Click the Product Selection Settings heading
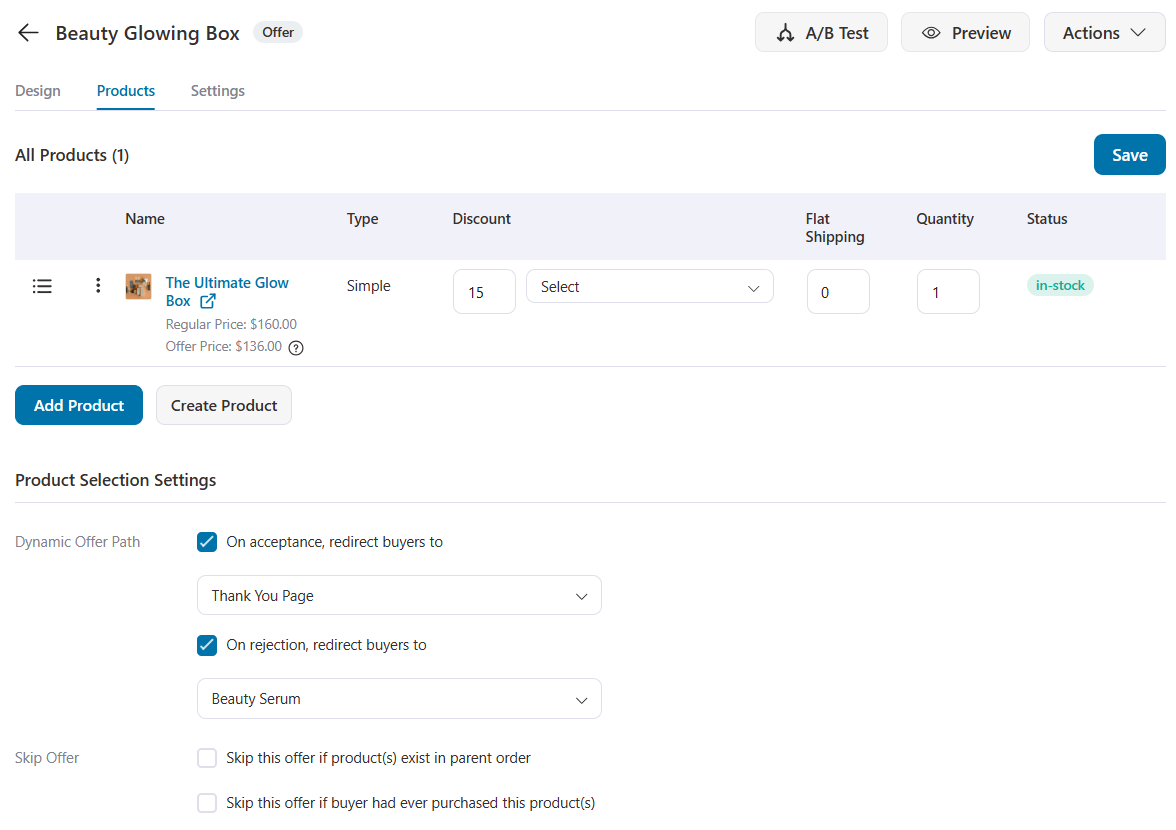 (116, 480)
